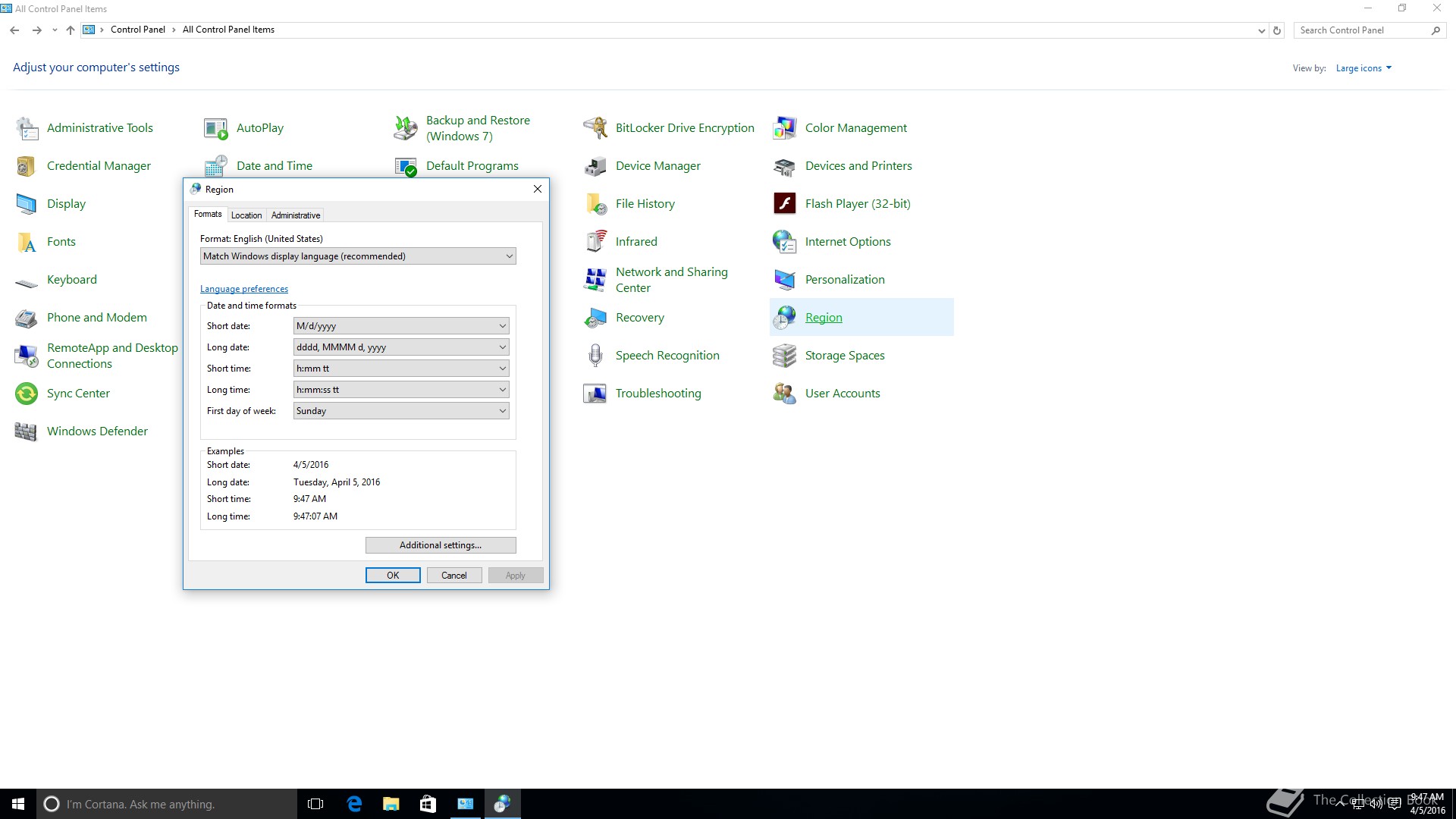
Task: Open the Troubleshooting icon
Action: click(595, 394)
